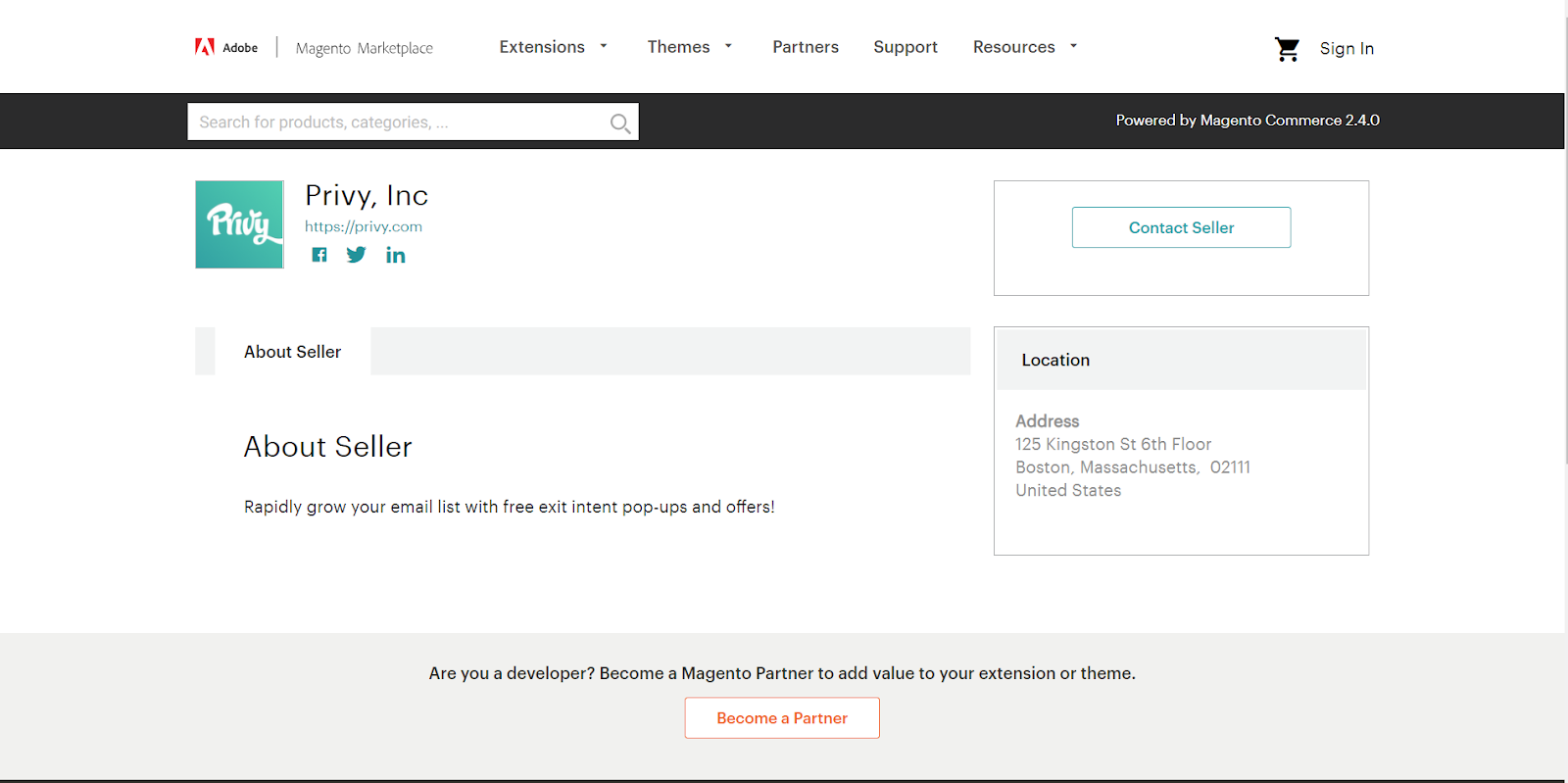1568x783 pixels.
Task: Focus the product search field
Action: click(413, 122)
